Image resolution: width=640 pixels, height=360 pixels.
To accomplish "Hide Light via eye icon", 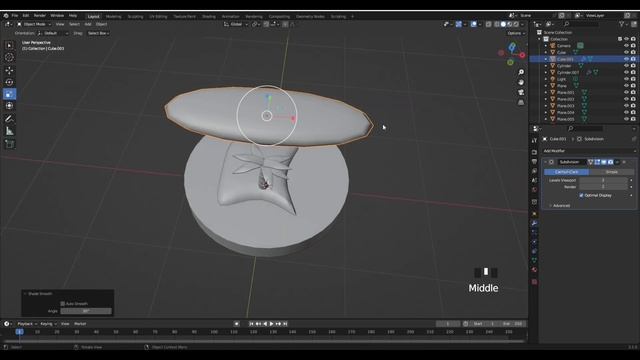I will (x=627, y=79).
